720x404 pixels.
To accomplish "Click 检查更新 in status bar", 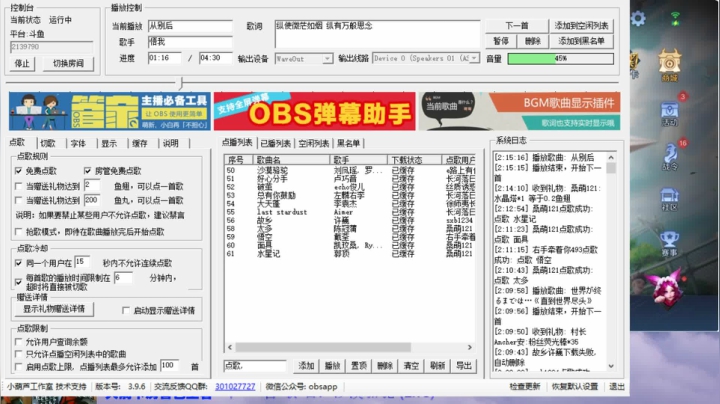I will point(525,387).
